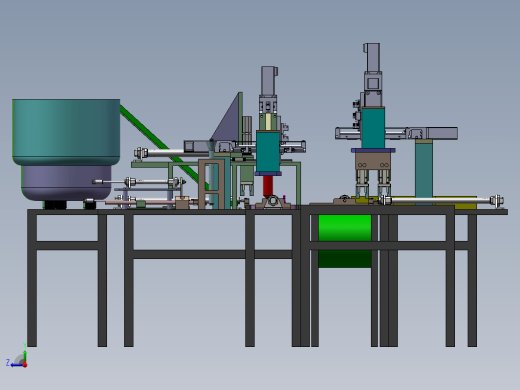Screen dimensions: 520x390
Task: Select the pillow block bearing under red cylinder
Action: click(273, 202)
